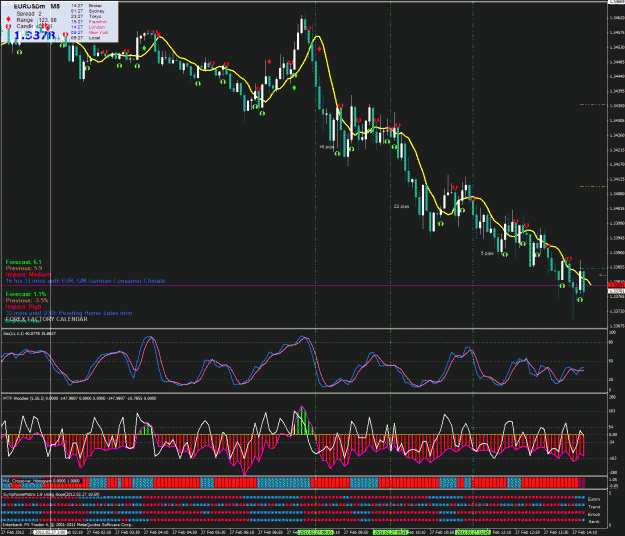Select the Tokyo session time row
625x536 pixels.
coord(86,16)
